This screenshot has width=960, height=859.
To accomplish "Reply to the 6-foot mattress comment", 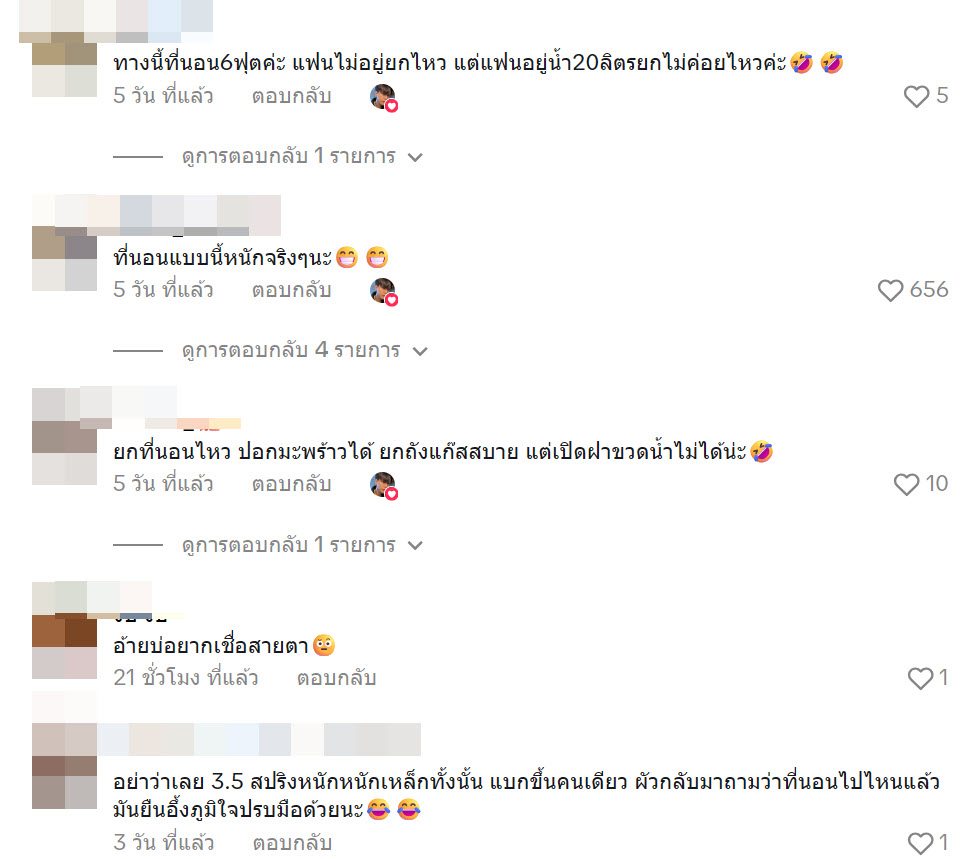I will (x=291, y=96).
